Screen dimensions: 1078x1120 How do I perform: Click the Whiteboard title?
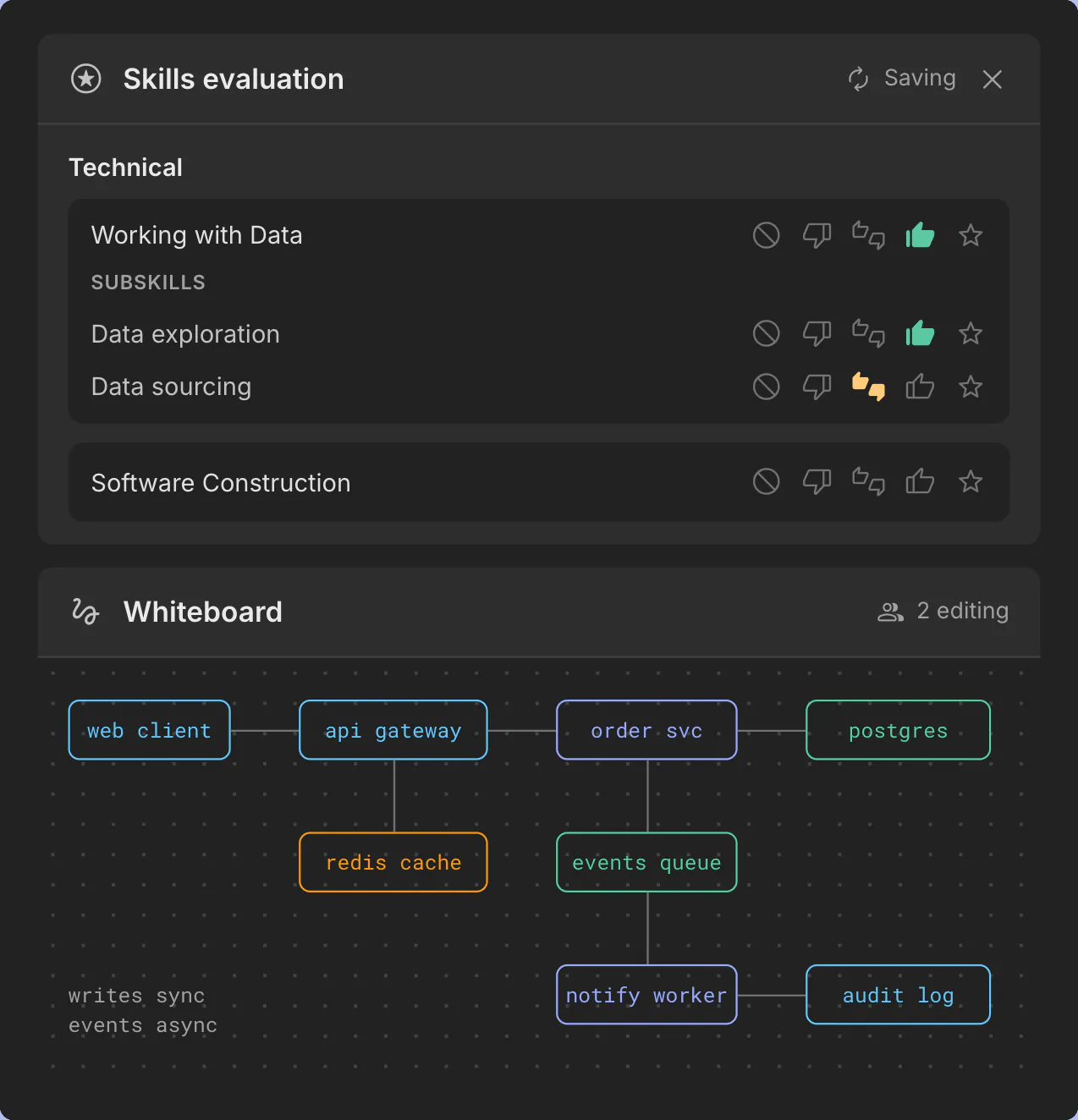pos(203,612)
